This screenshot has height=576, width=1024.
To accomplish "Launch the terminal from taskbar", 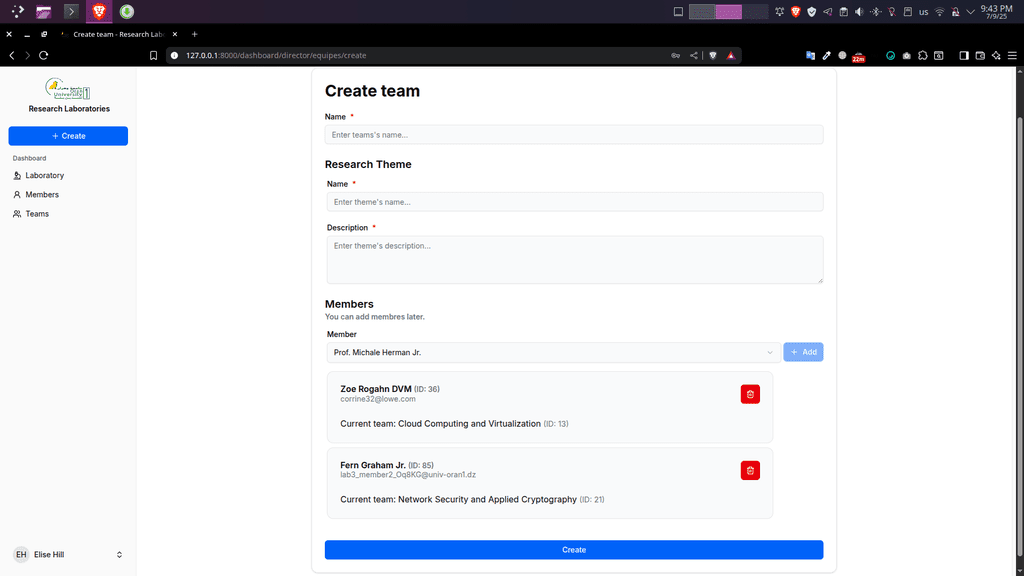I will pyautogui.click(x=71, y=11).
